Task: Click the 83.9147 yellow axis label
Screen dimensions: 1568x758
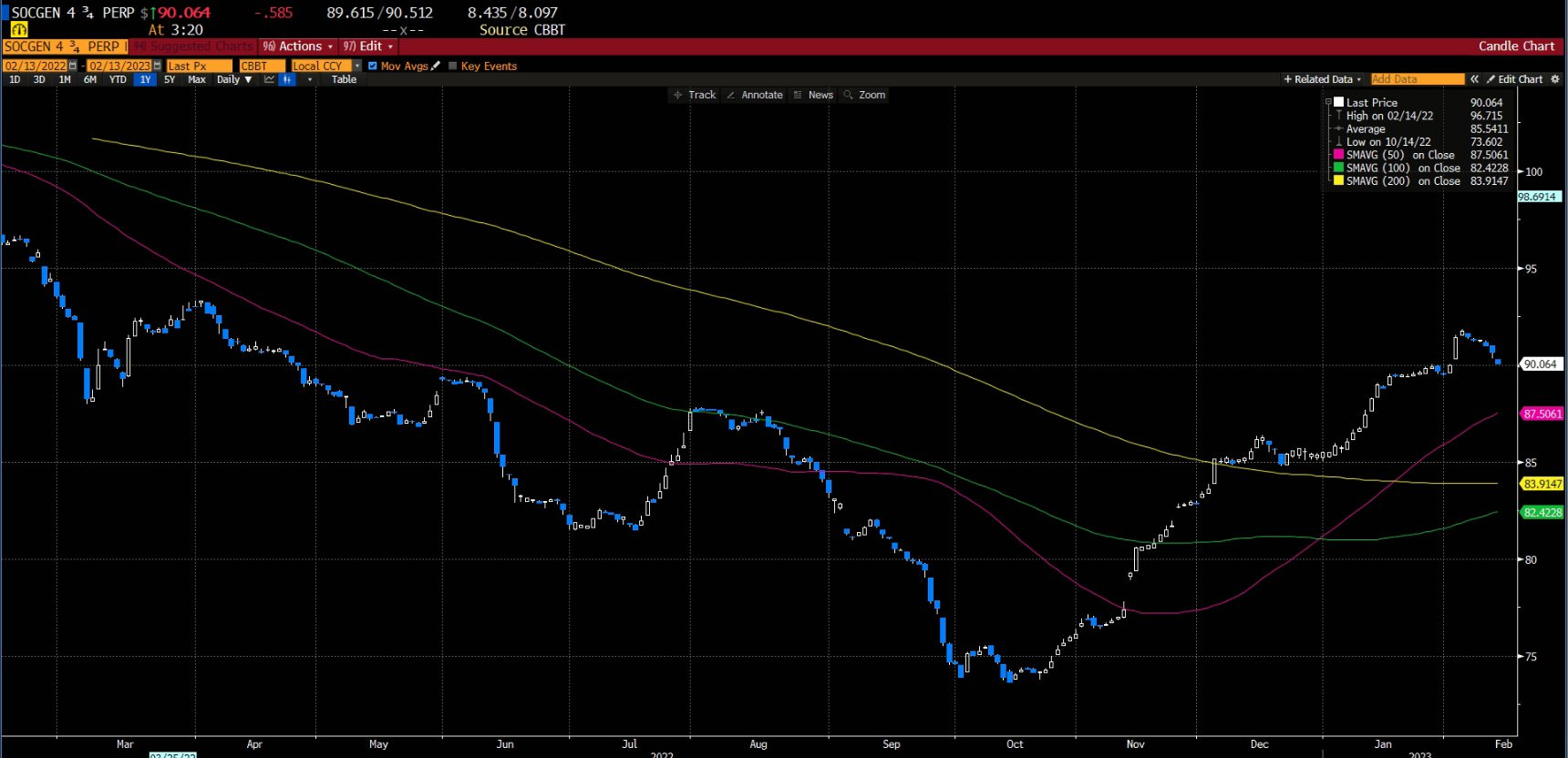Action: pyautogui.click(x=1541, y=484)
